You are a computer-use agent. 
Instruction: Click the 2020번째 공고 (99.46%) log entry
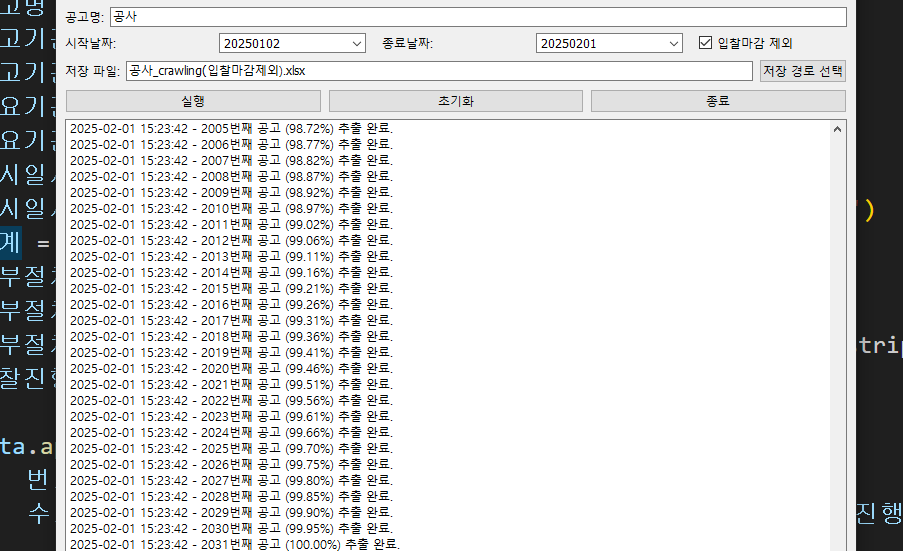point(231,368)
